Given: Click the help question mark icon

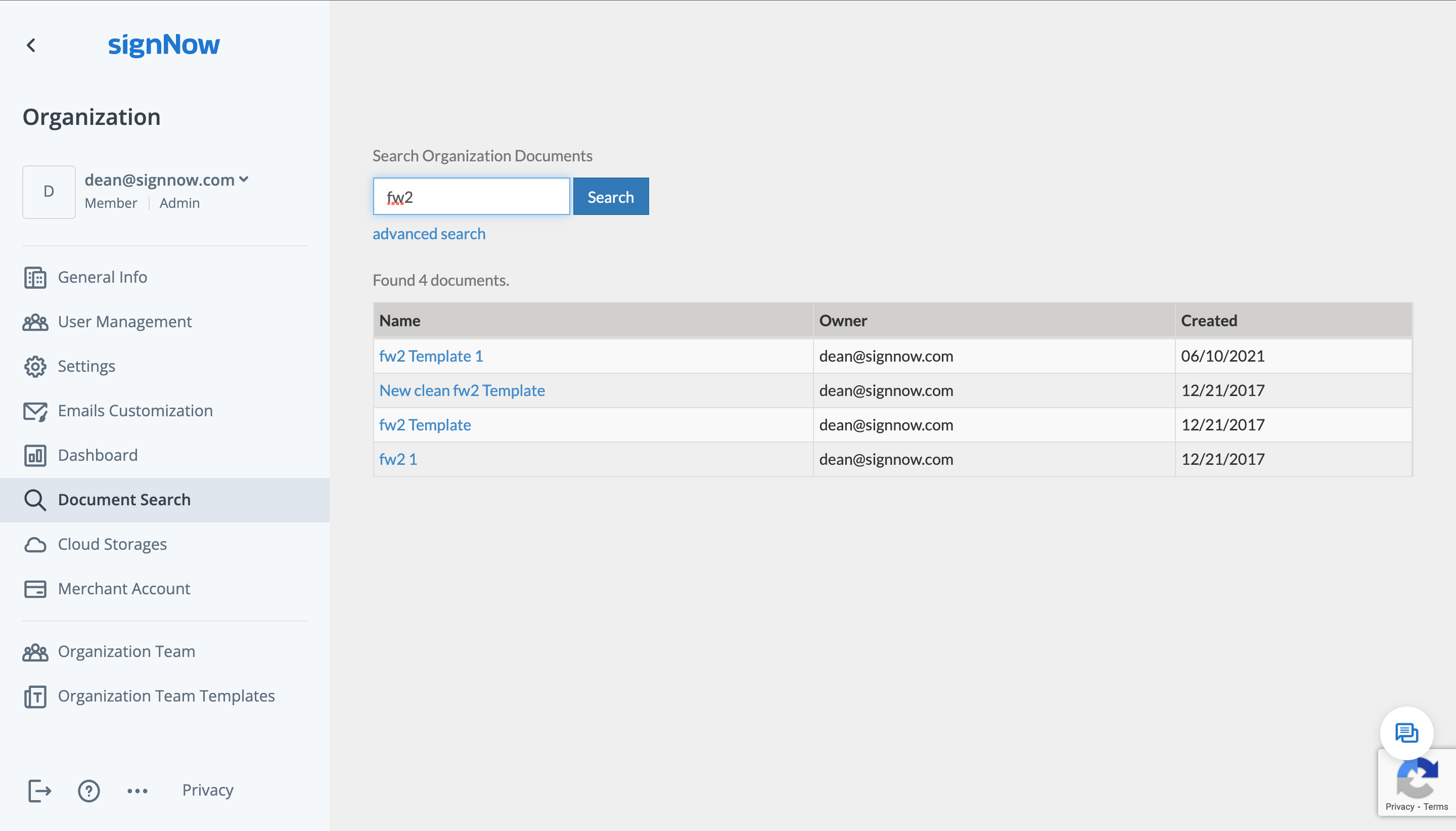Looking at the screenshot, I should point(89,790).
